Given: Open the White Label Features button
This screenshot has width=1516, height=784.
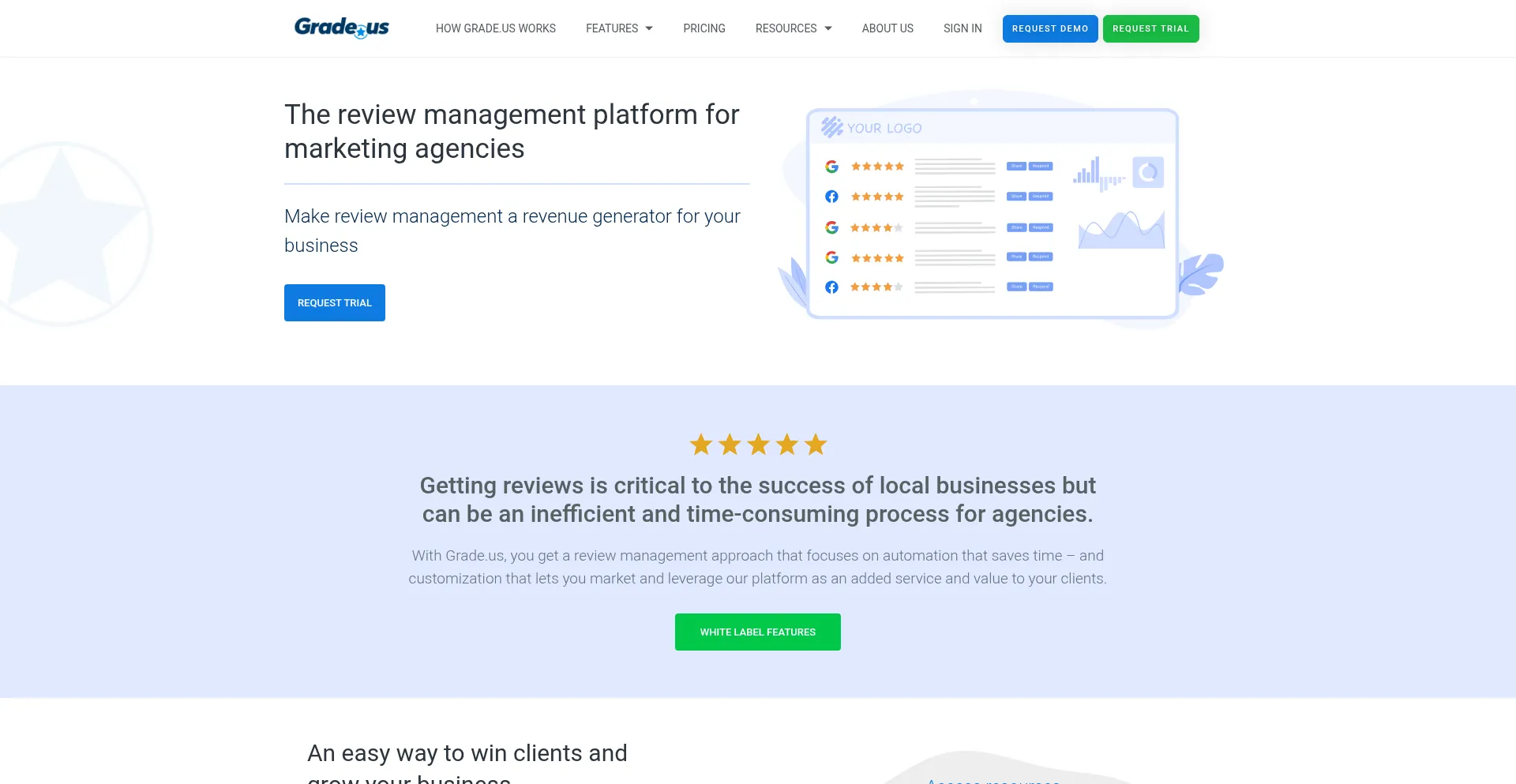Looking at the screenshot, I should coord(757,632).
